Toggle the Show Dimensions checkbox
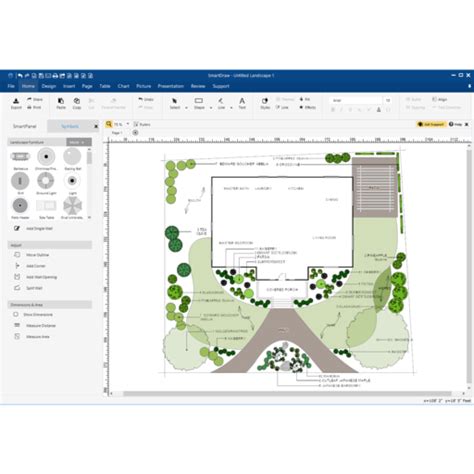 [x=16, y=314]
